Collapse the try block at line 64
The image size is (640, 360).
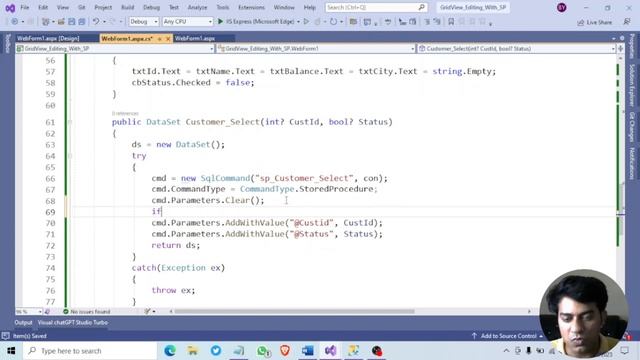click(x=70, y=156)
